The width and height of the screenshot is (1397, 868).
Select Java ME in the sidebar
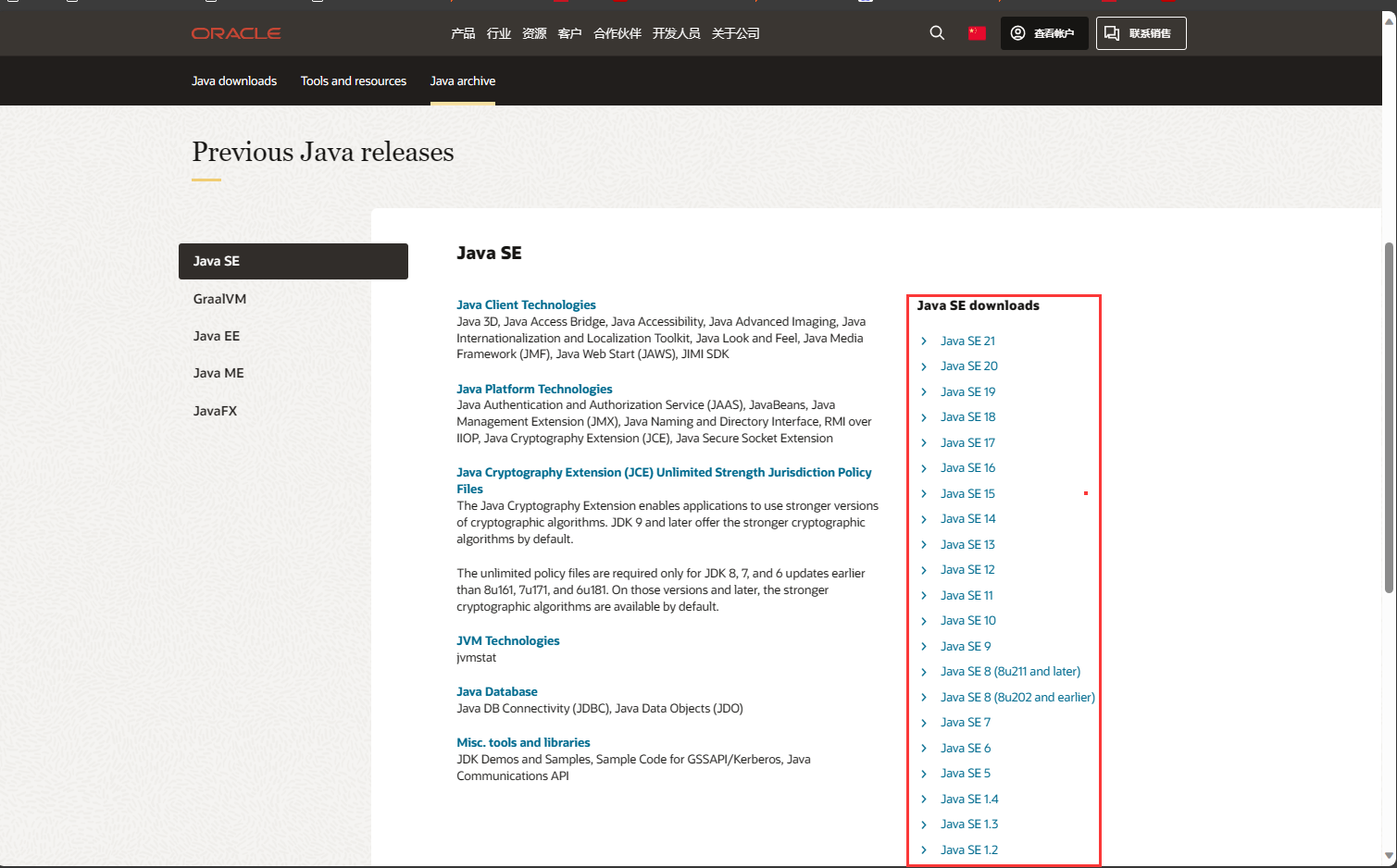pyautogui.click(x=218, y=373)
